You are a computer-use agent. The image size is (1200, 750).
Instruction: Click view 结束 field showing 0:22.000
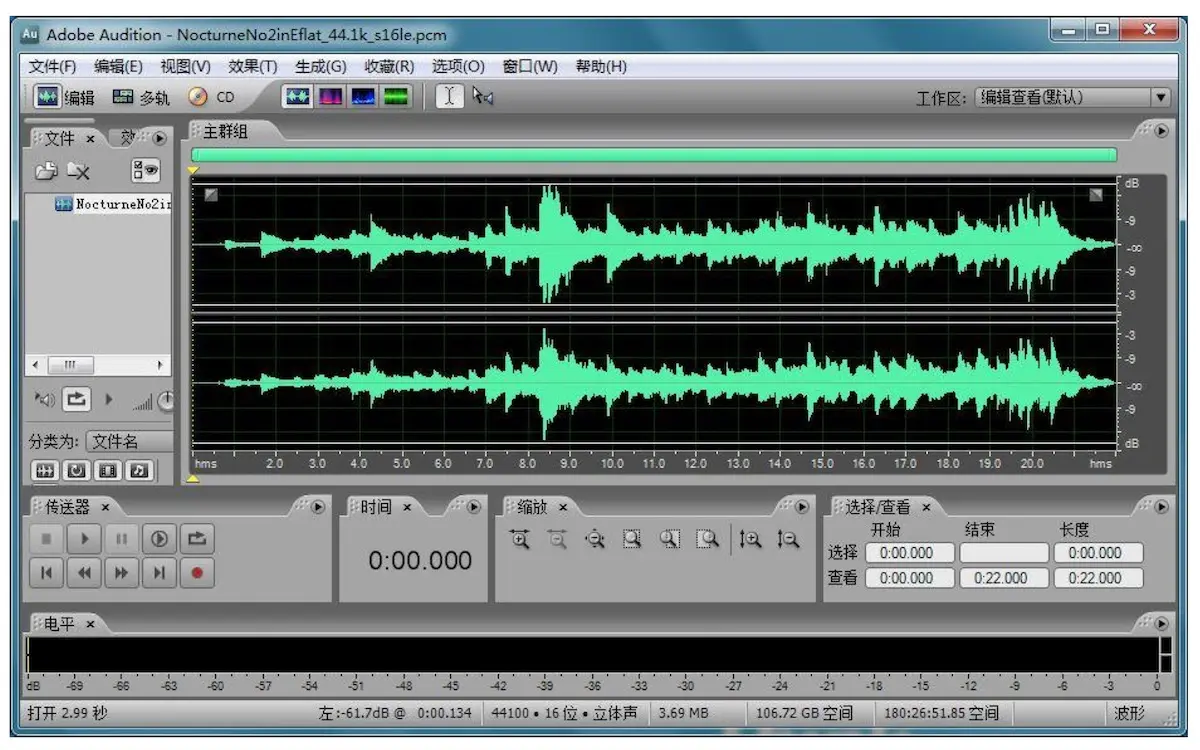click(x=1004, y=578)
